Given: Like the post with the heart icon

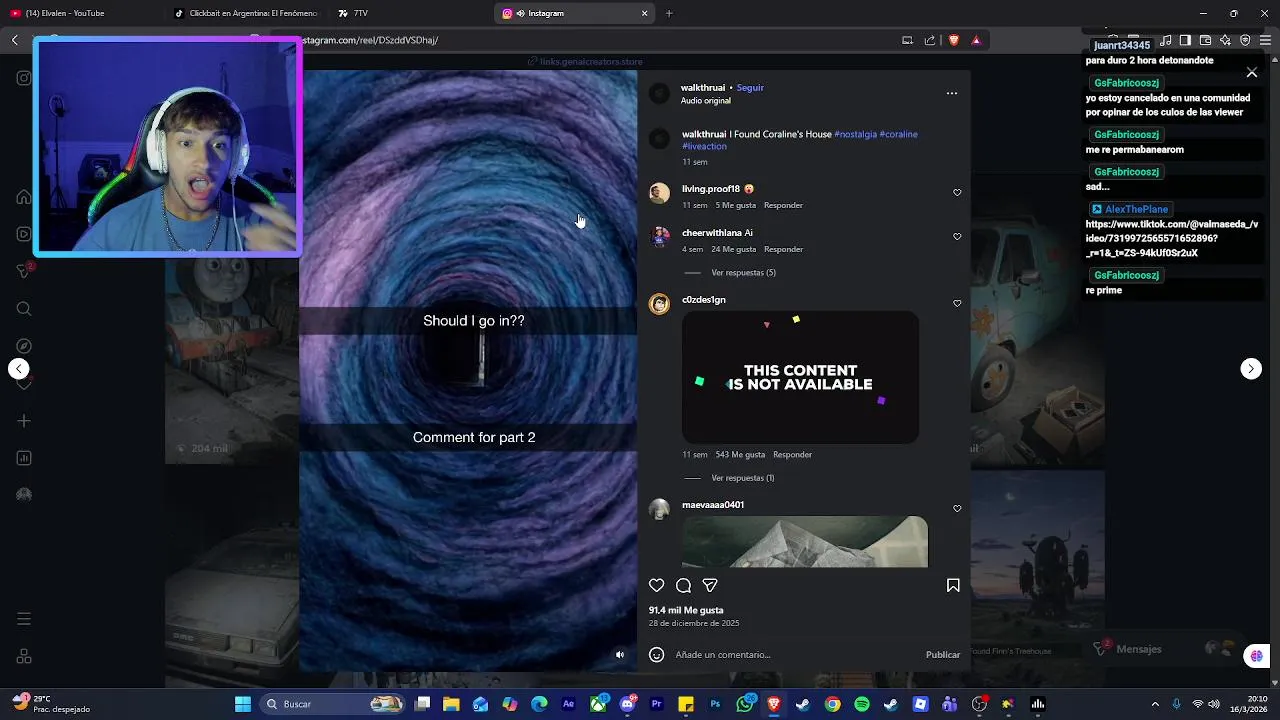Looking at the screenshot, I should 656,586.
